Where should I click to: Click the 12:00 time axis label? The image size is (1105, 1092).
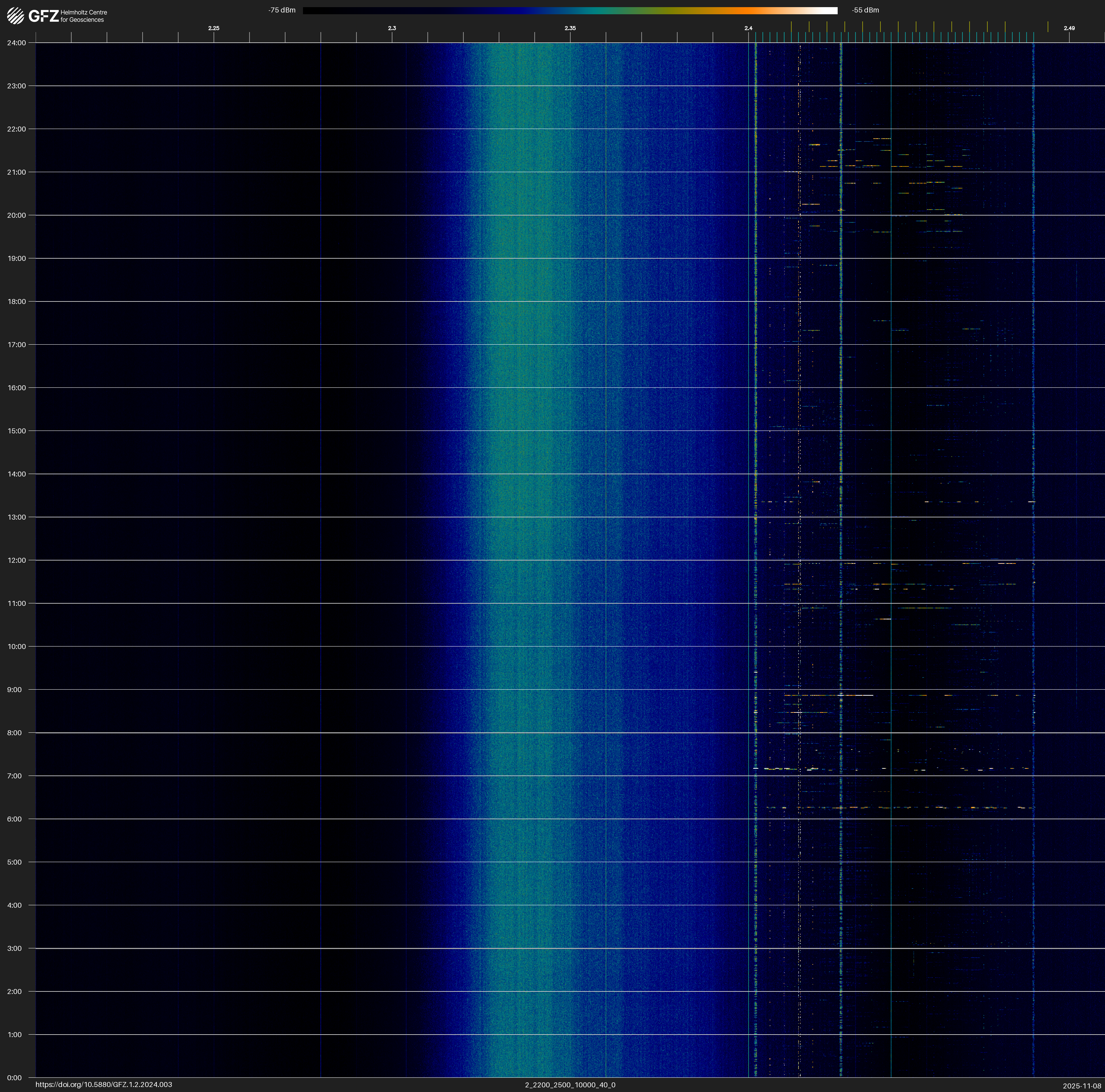17,560
